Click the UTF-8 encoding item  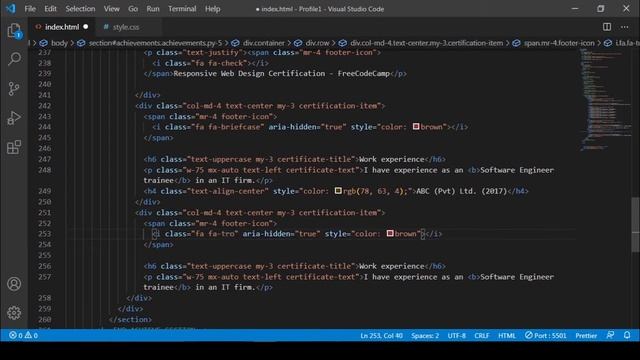click(x=456, y=336)
